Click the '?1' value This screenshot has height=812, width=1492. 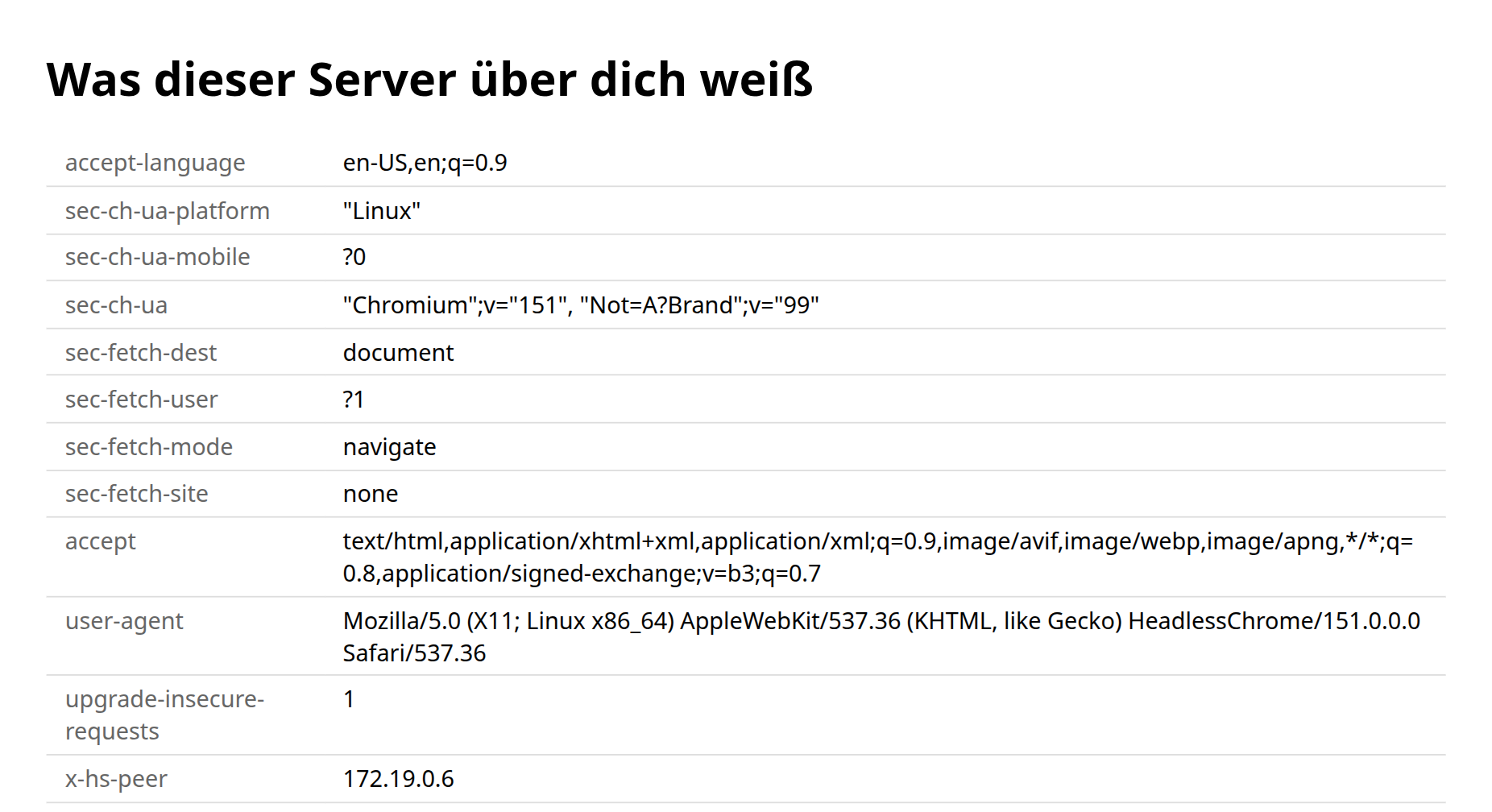354,400
